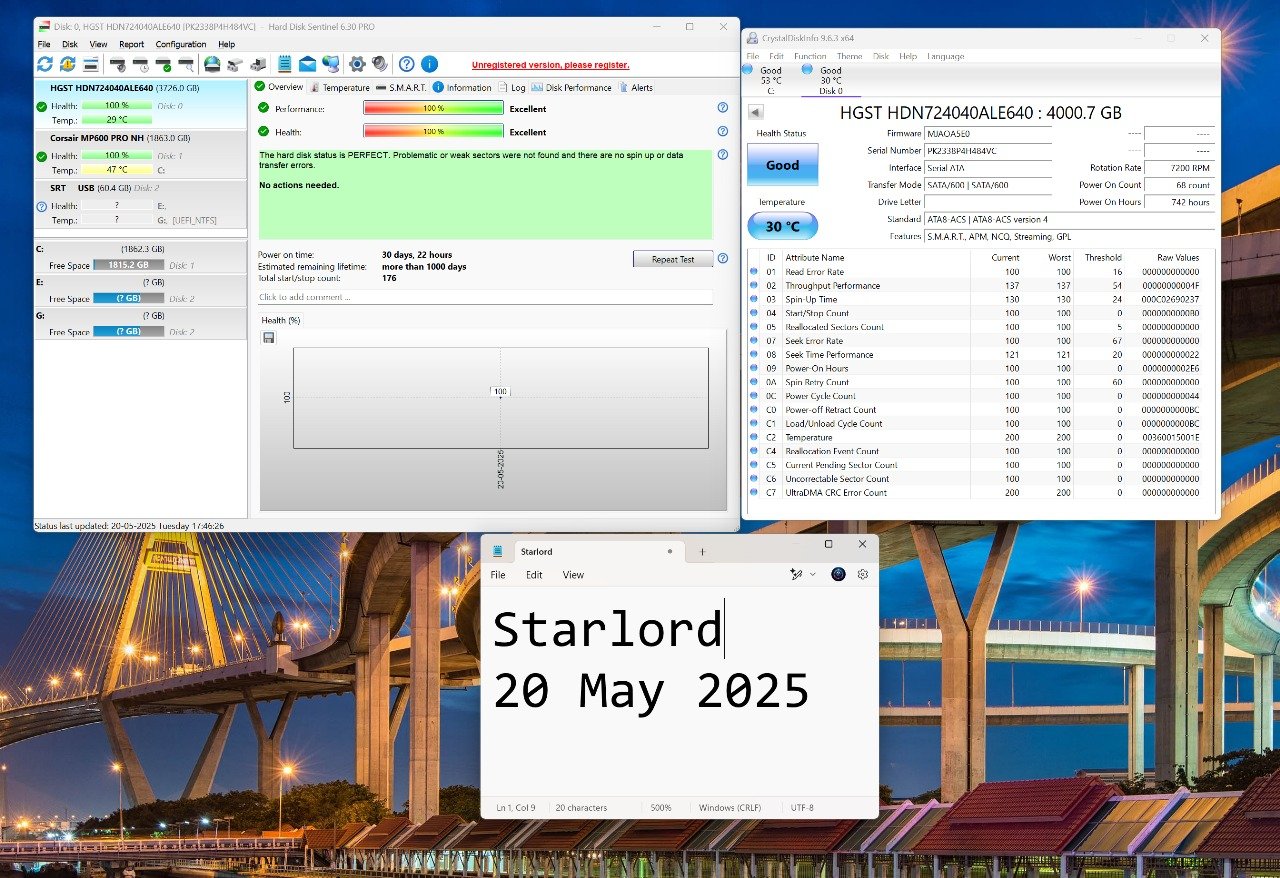Image resolution: width=1280 pixels, height=878 pixels.
Task: Open the Report menu in Hard Disk Sentinel
Action: click(x=131, y=44)
